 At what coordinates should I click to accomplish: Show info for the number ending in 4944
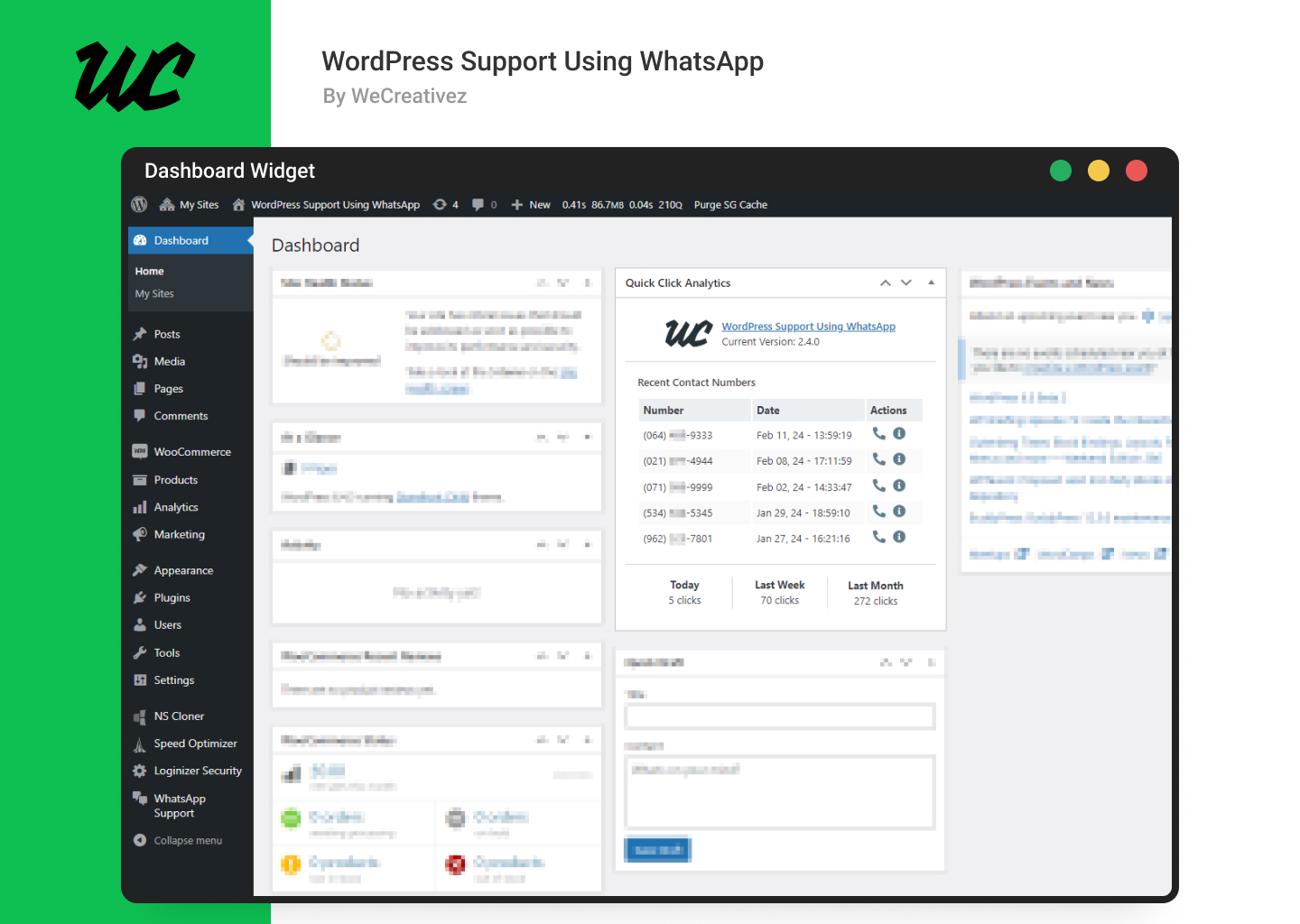click(x=899, y=460)
